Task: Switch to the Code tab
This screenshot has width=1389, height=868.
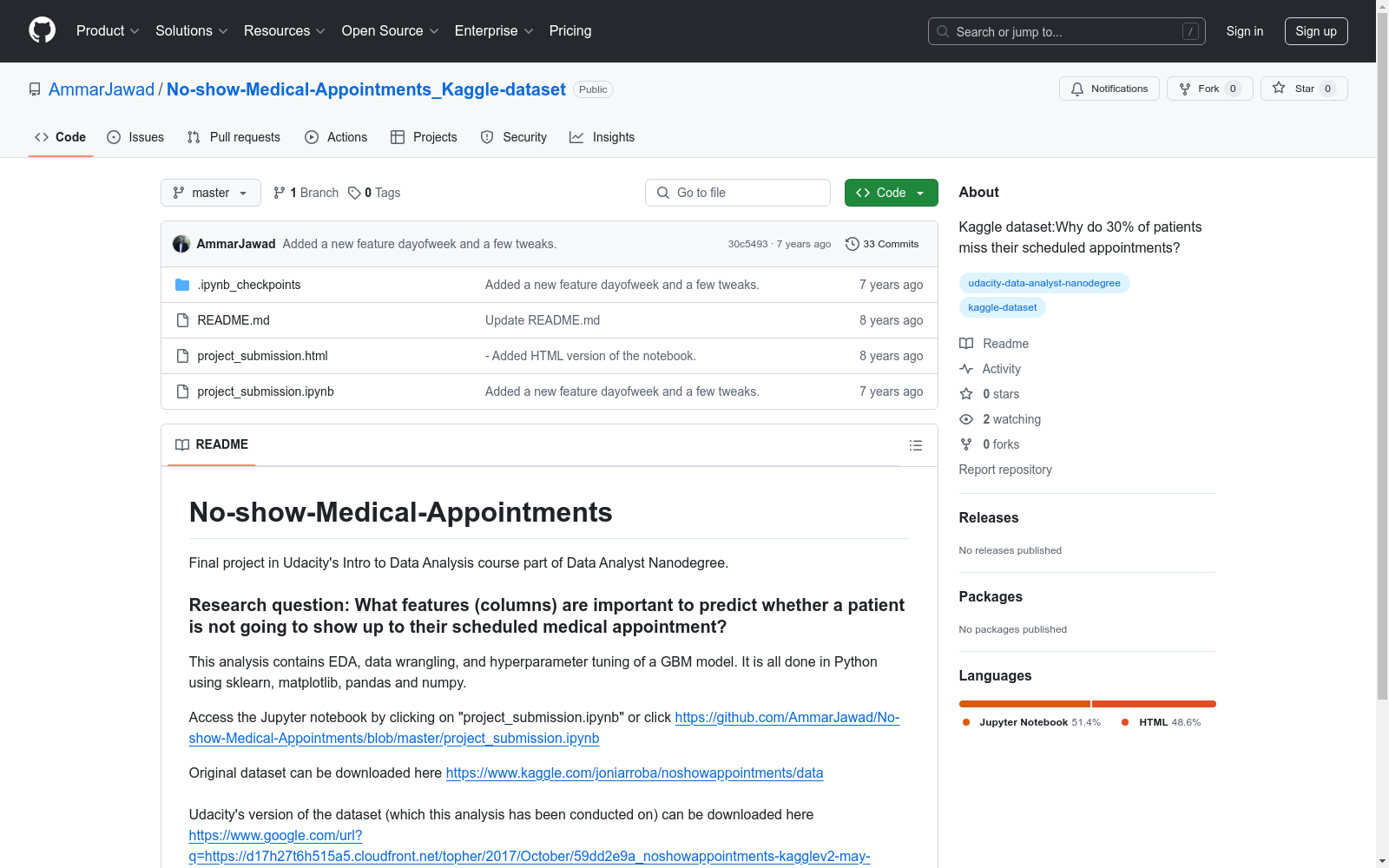Action: pos(61,137)
